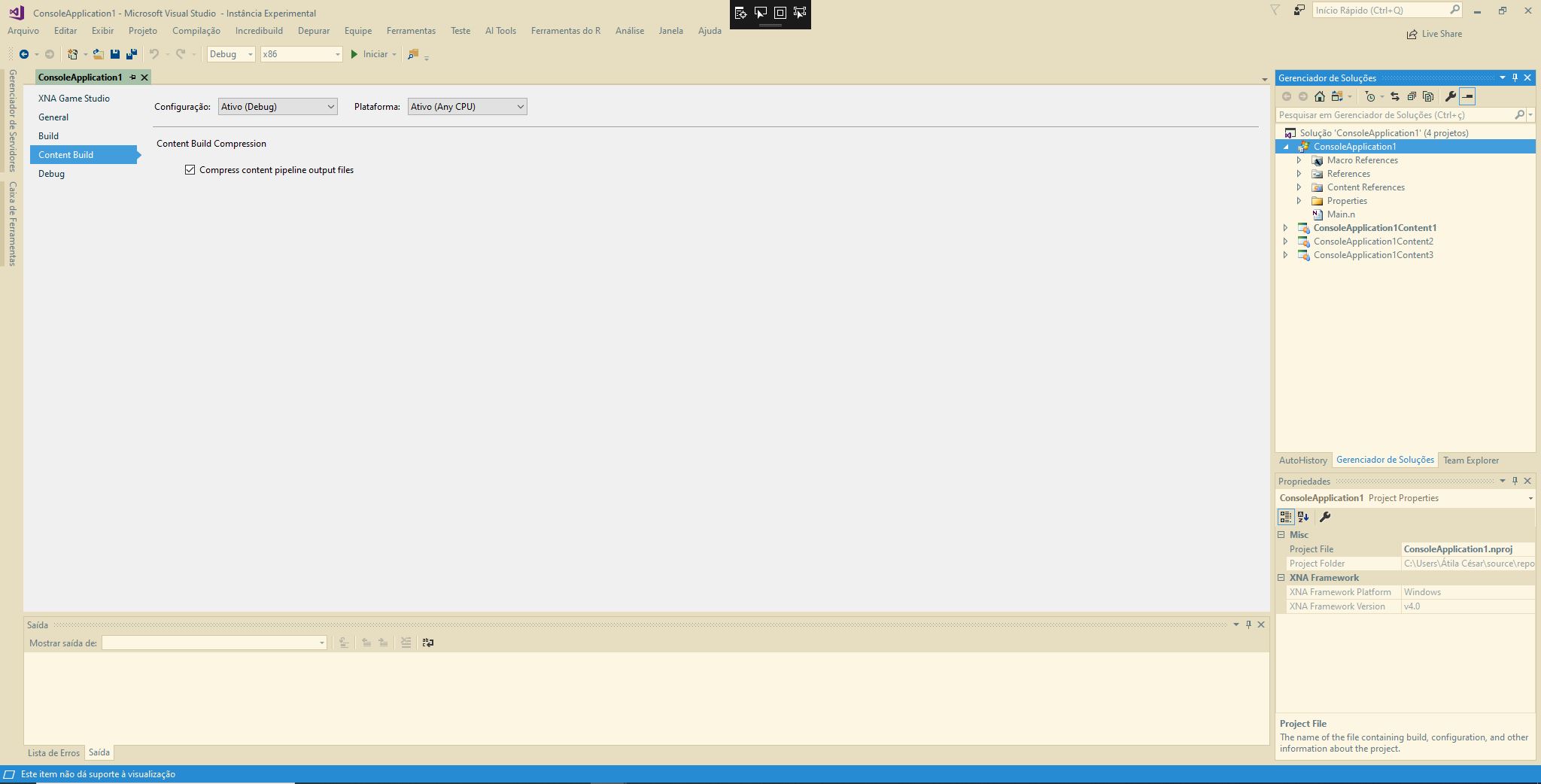
Task: Open the Plataforma dropdown
Action: [520, 106]
